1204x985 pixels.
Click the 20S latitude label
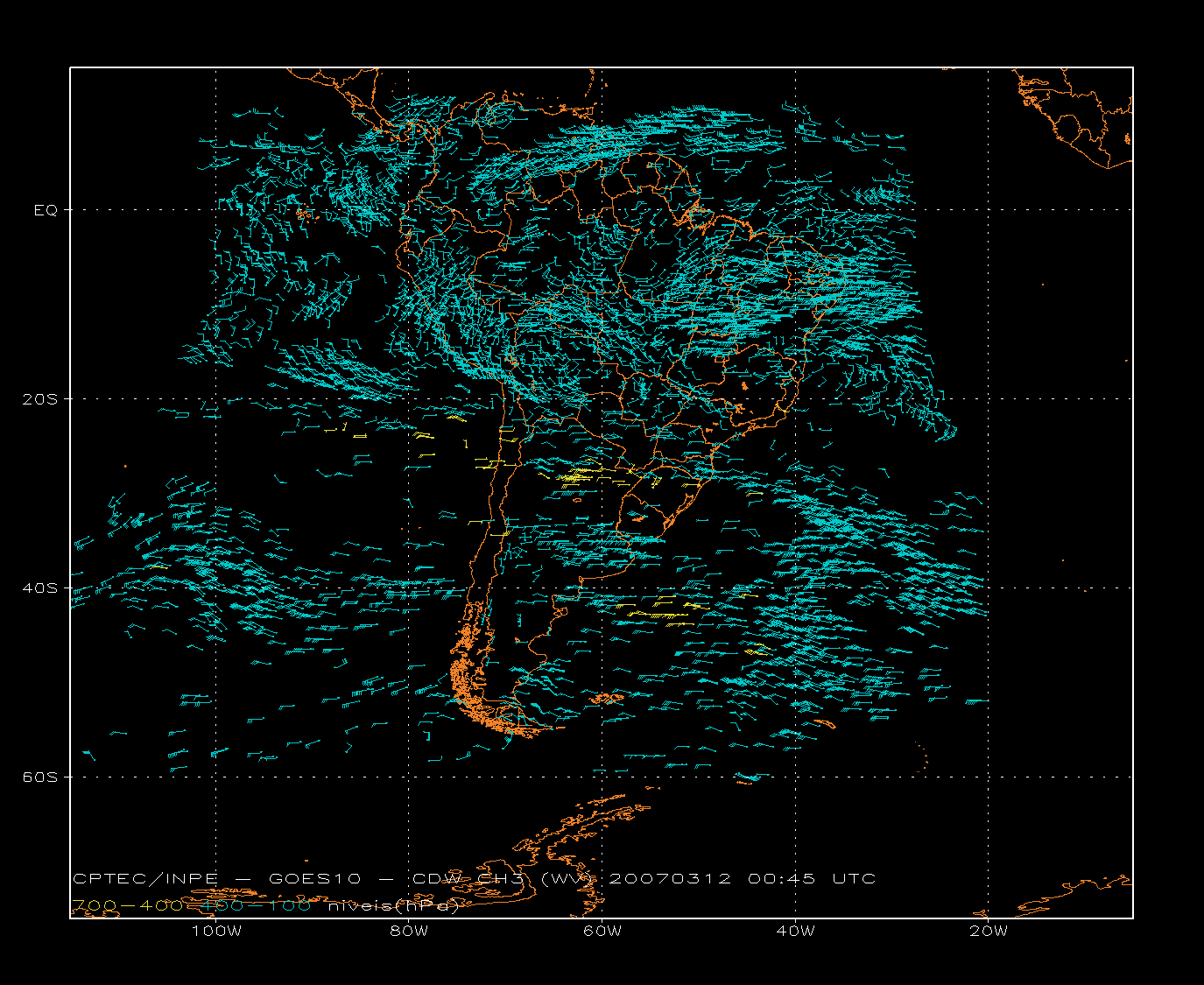[39, 399]
